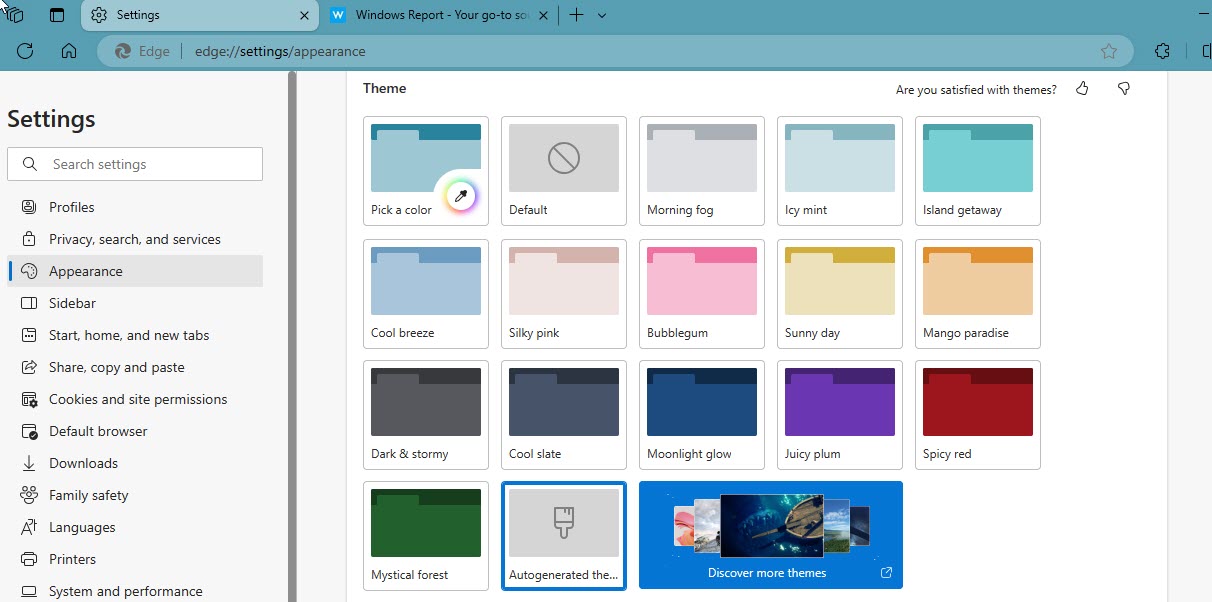Select the Juicy plum theme
The height and width of the screenshot is (602, 1212).
[x=840, y=415]
